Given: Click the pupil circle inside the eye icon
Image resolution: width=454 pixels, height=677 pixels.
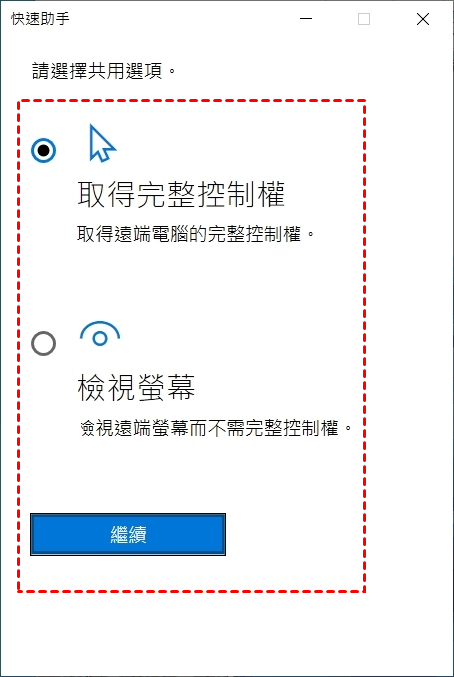Looking at the screenshot, I should pyautogui.click(x=100, y=338).
